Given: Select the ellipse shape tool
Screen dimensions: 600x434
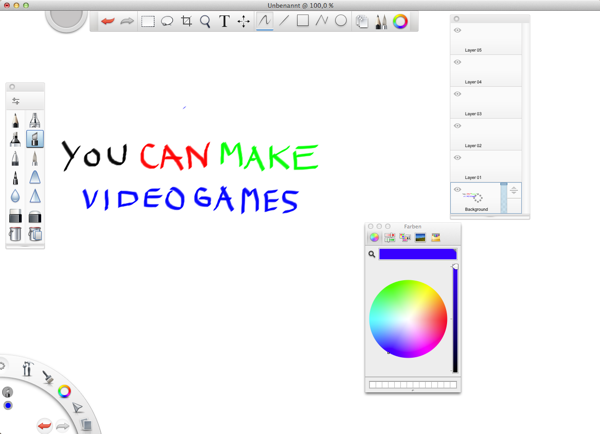Looking at the screenshot, I should 341,20.
